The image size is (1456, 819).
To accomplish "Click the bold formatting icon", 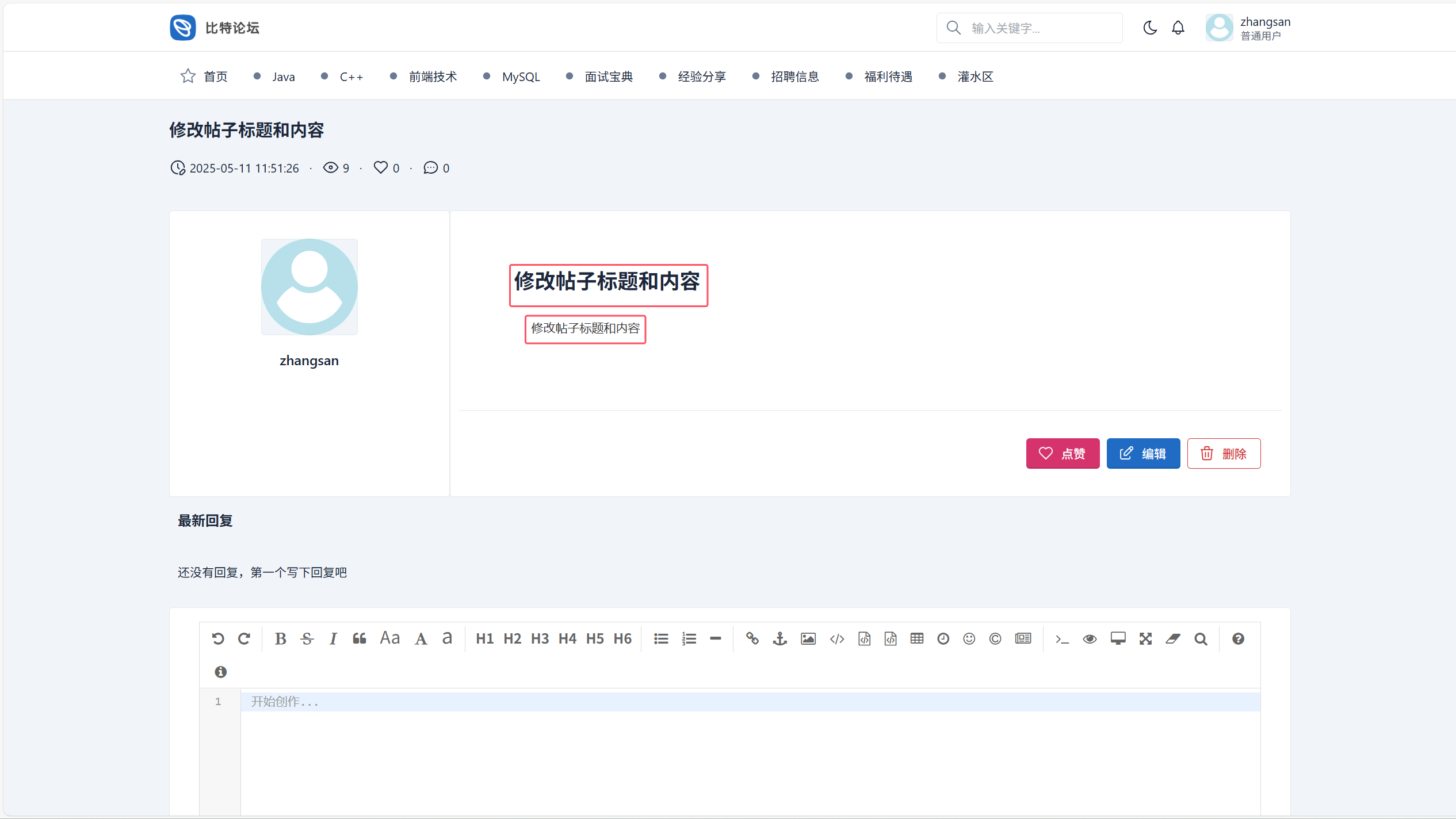I will (280, 638).
